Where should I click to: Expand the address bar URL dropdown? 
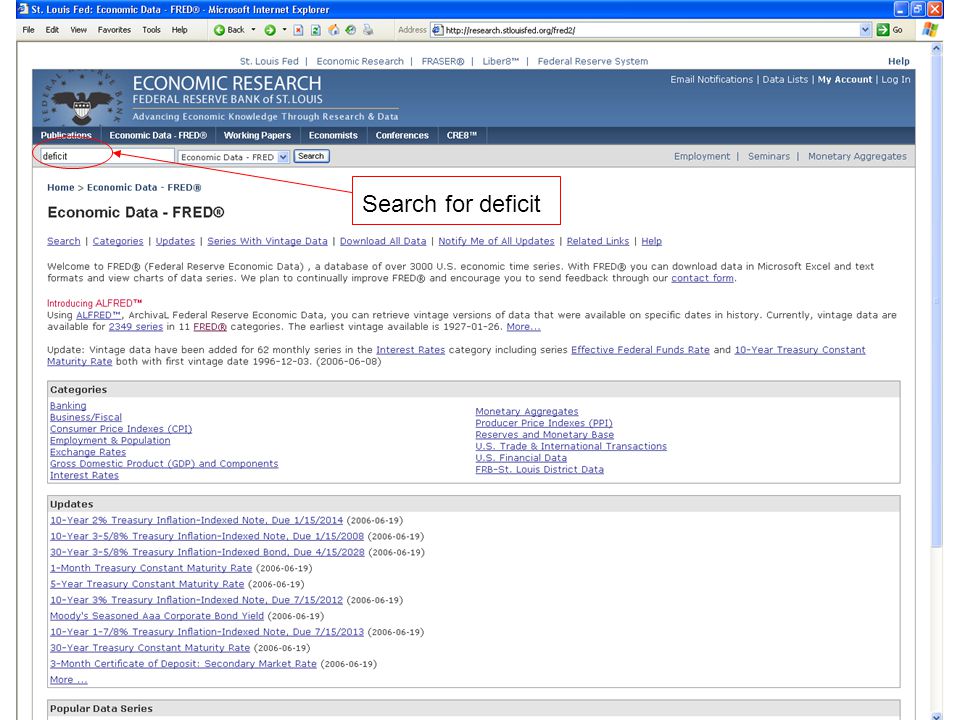(x=864, y=30)
